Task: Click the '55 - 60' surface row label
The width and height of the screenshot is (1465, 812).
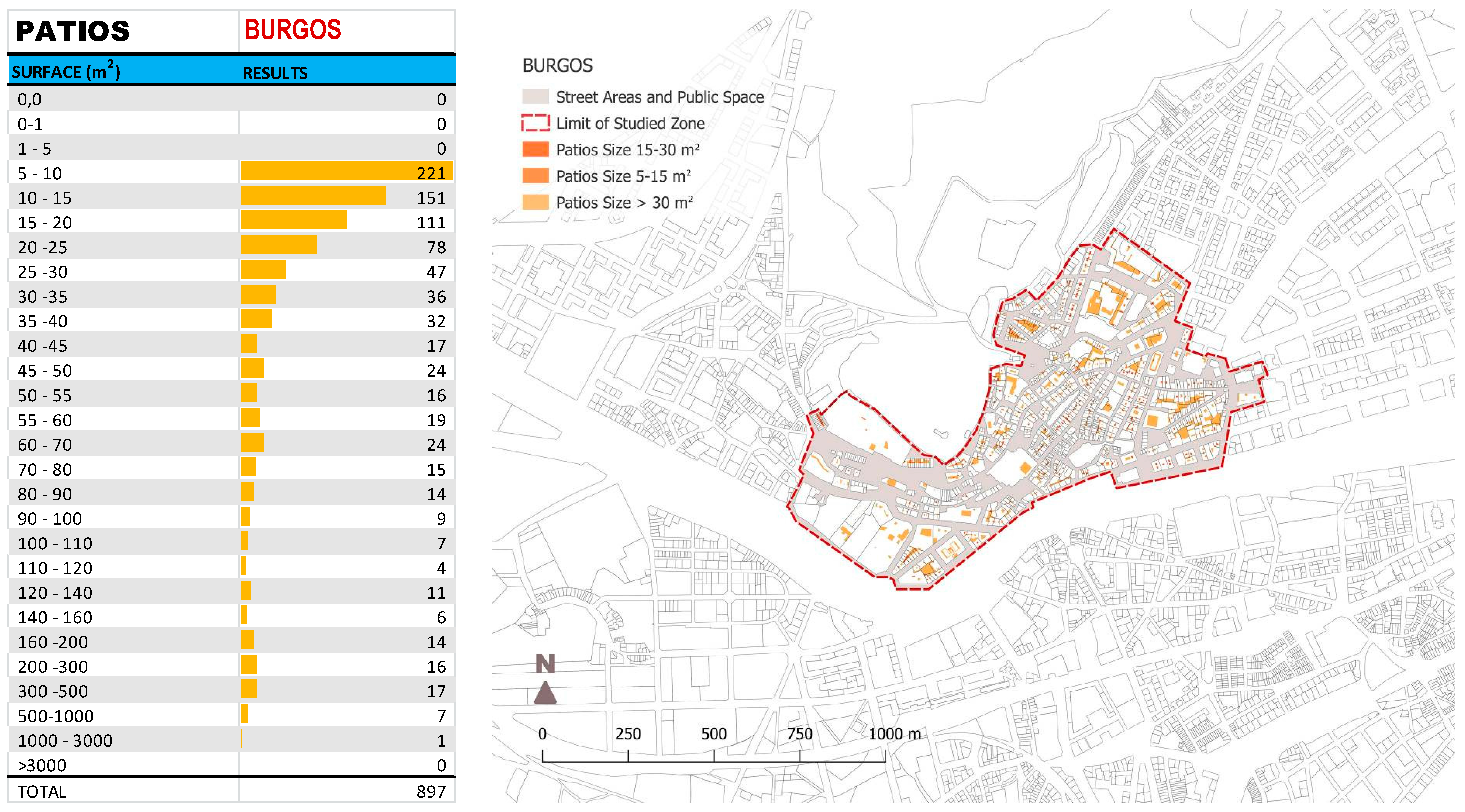Action: 44,420
